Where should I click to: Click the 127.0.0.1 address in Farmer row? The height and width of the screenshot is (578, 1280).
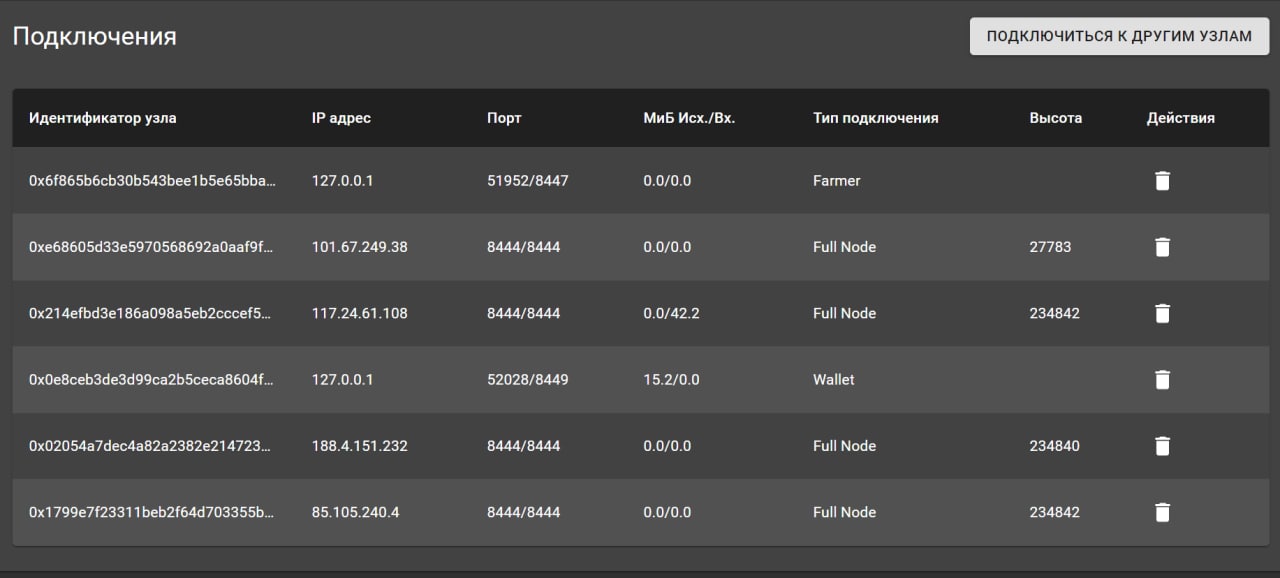(x=342, y=181)
